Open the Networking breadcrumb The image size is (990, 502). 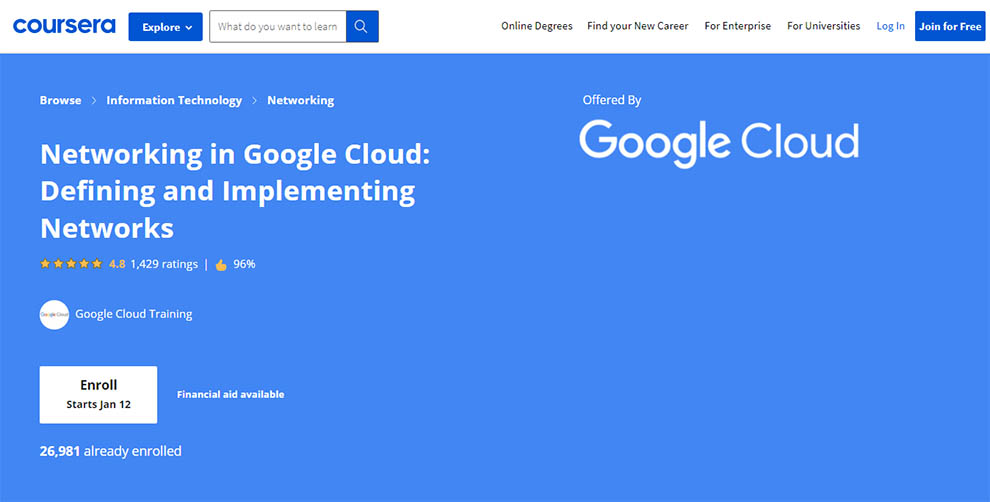[x=301, y=100]
